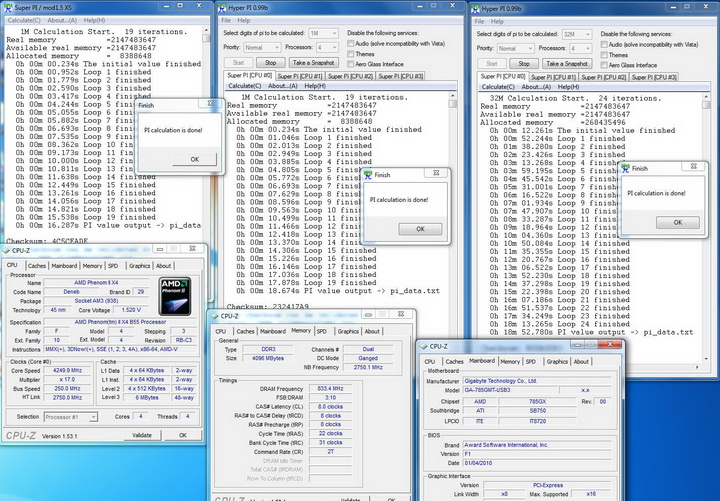Click OK in Finish dialog over Super PI mod1.5
This screenshot has height=501, width=720.
click(195, 159)
